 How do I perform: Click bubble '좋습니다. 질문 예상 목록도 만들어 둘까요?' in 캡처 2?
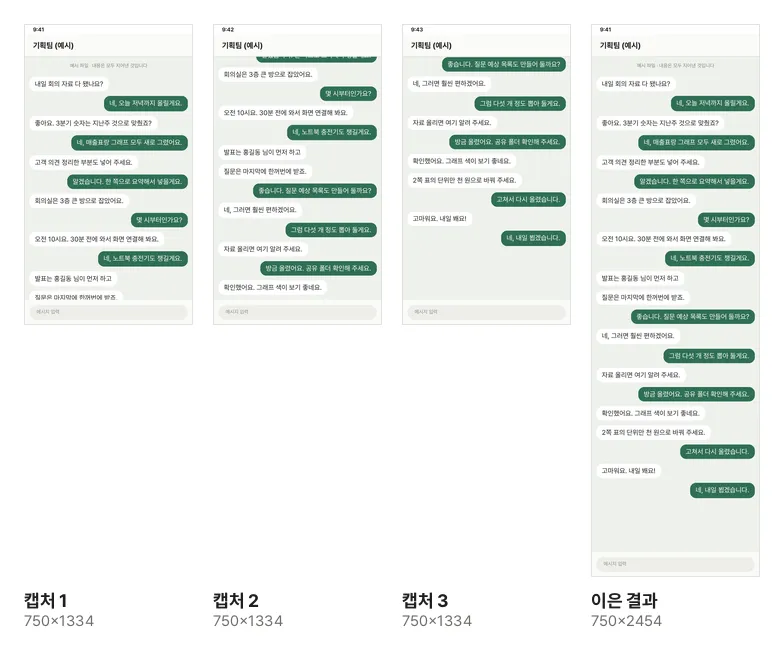coord(315,190)
